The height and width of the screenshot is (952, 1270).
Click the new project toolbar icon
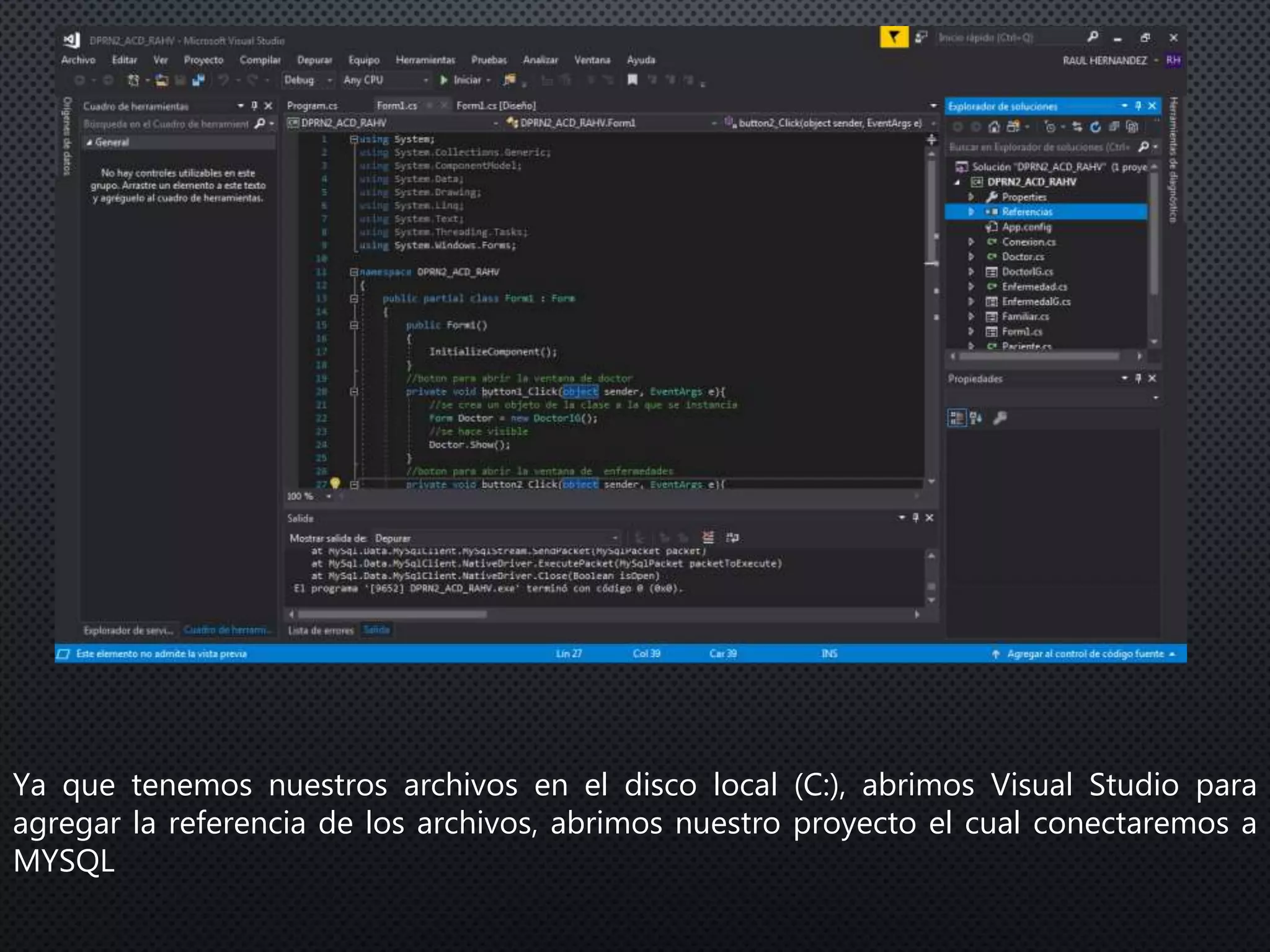point(133,80)
